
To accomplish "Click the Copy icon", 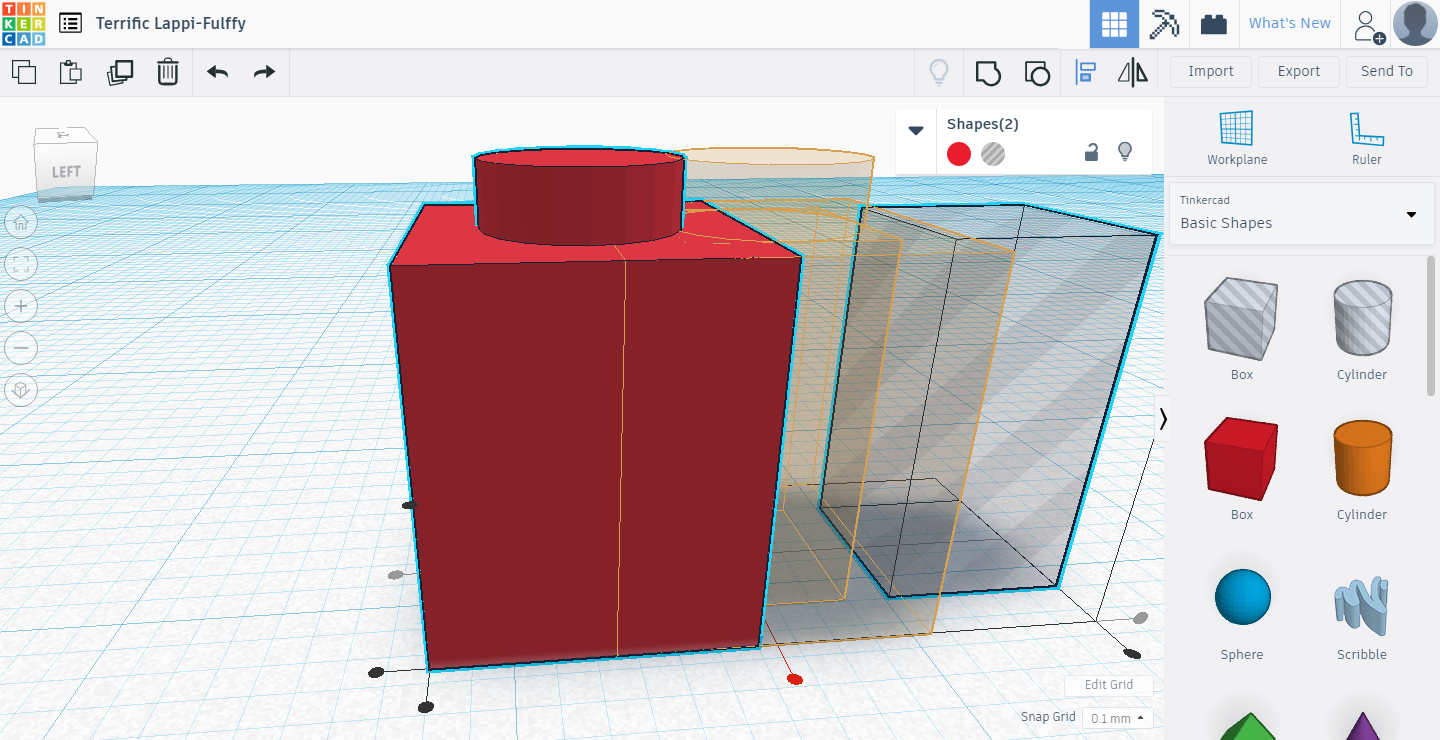I will (24, 72).
